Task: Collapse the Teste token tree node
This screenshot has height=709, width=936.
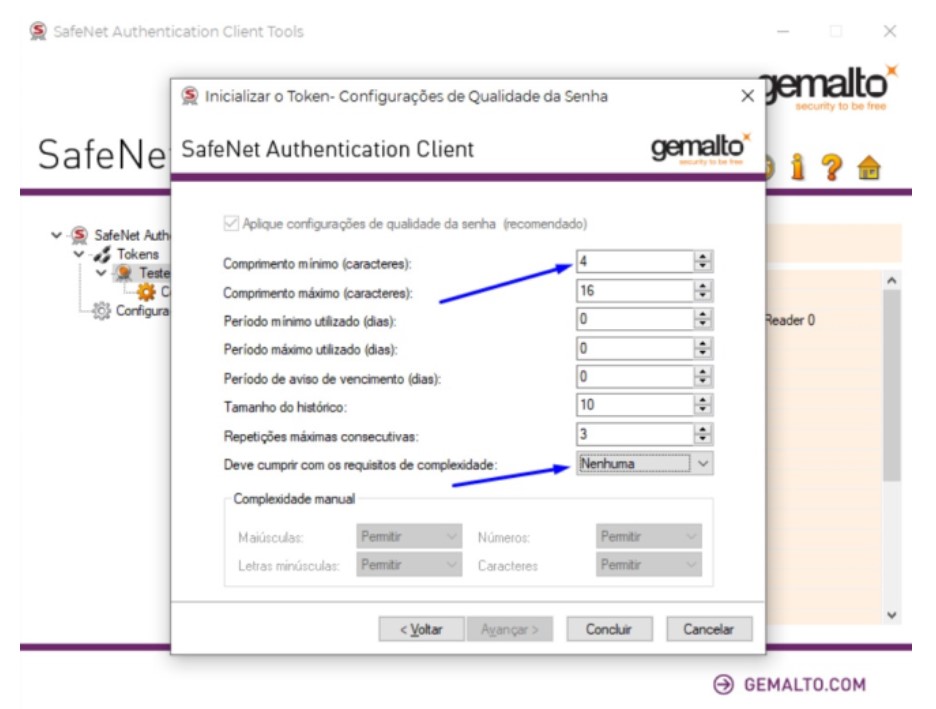Action: pos(101,273)
